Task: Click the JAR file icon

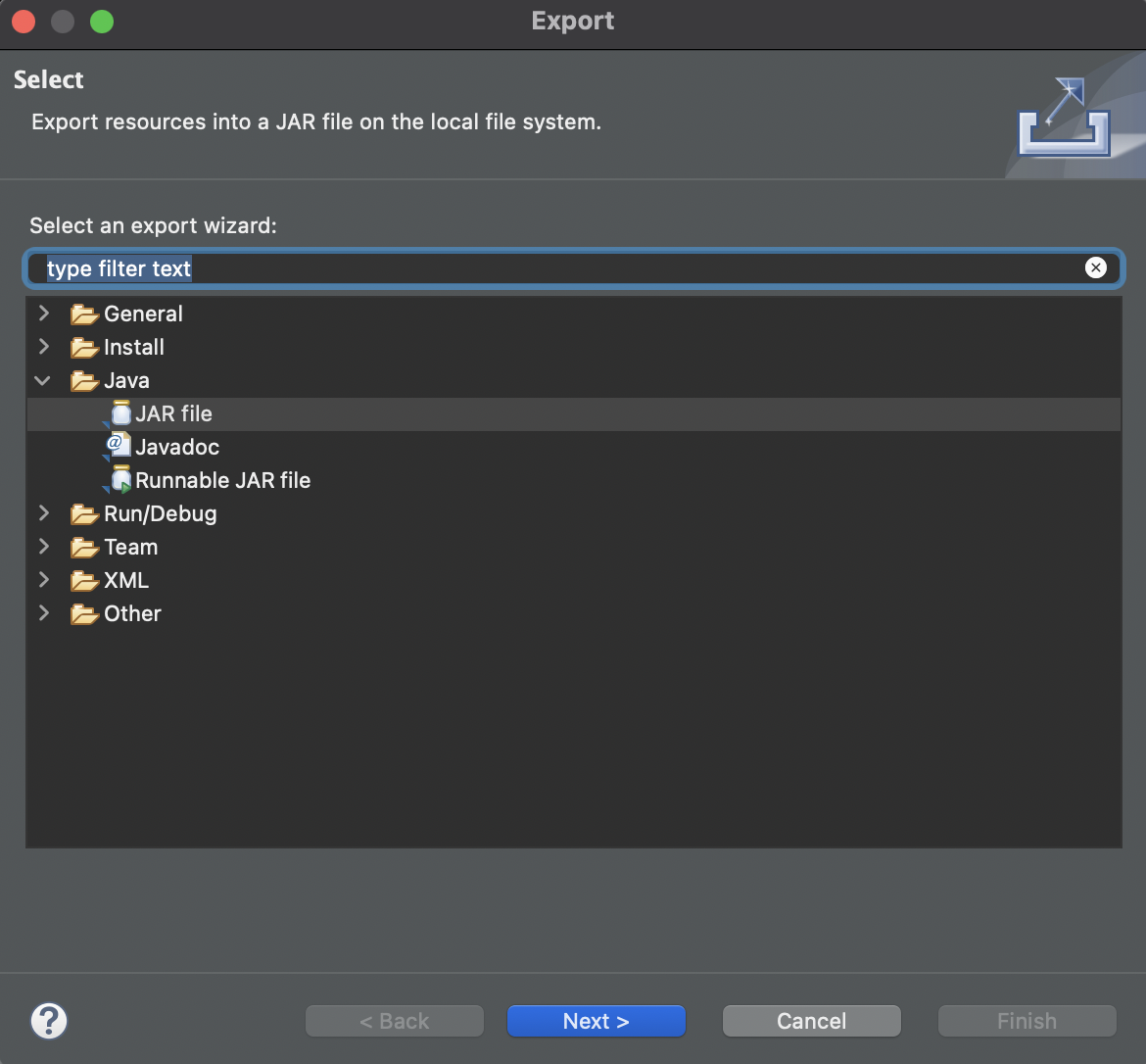Action: point(120,413)
